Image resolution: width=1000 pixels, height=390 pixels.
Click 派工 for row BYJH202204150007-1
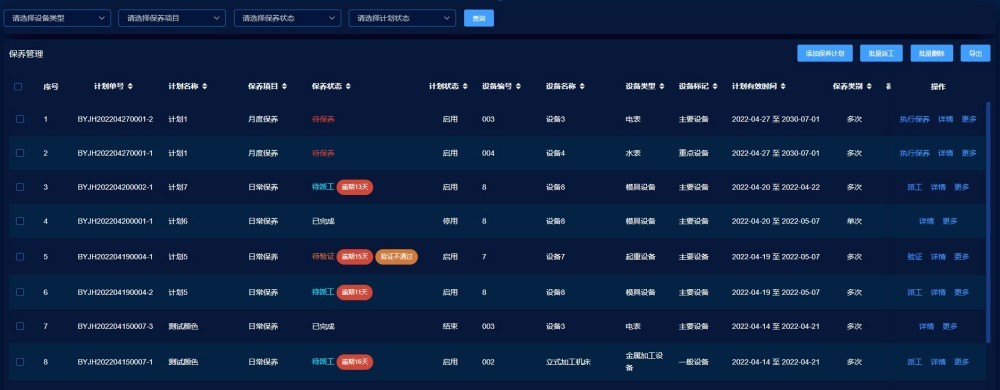pyautogui.click(x=915, y=361)
